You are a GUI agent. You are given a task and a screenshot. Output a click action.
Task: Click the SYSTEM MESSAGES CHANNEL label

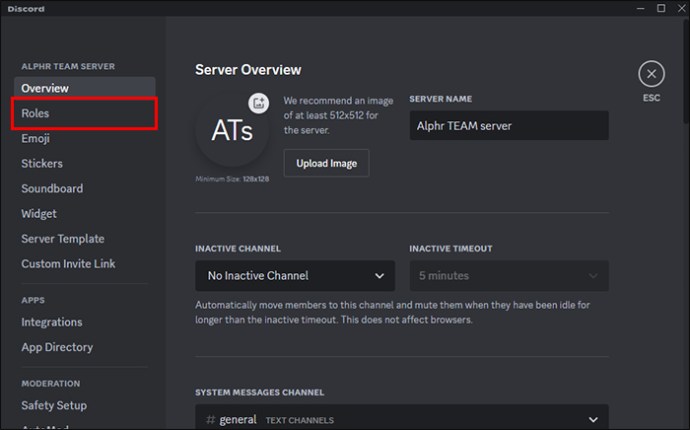(x=260, y=393)
